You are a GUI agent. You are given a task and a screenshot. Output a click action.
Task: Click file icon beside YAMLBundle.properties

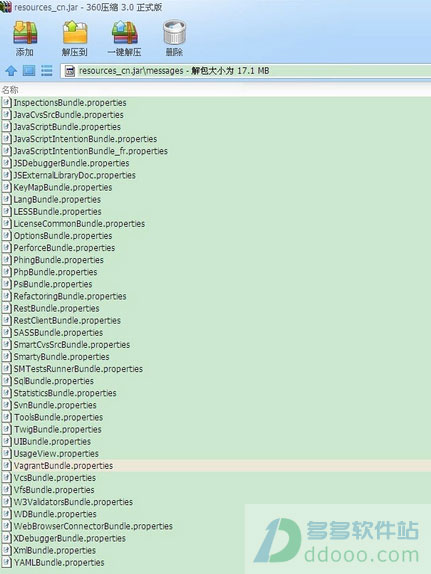(x=7, y=562)
